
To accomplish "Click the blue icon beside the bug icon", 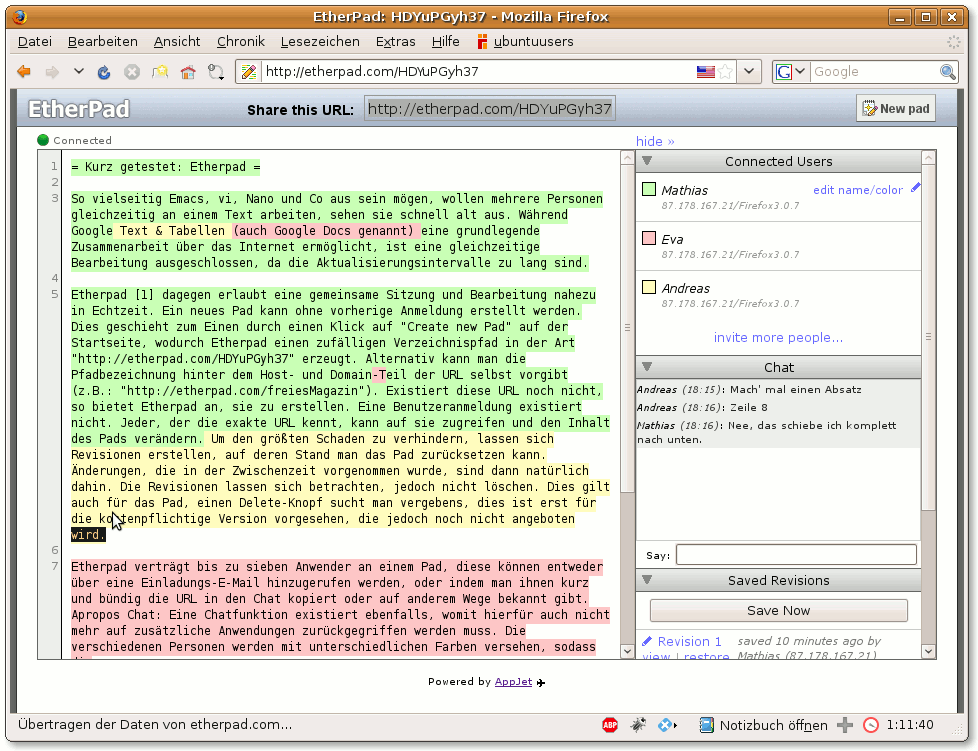I will point(667,725).
